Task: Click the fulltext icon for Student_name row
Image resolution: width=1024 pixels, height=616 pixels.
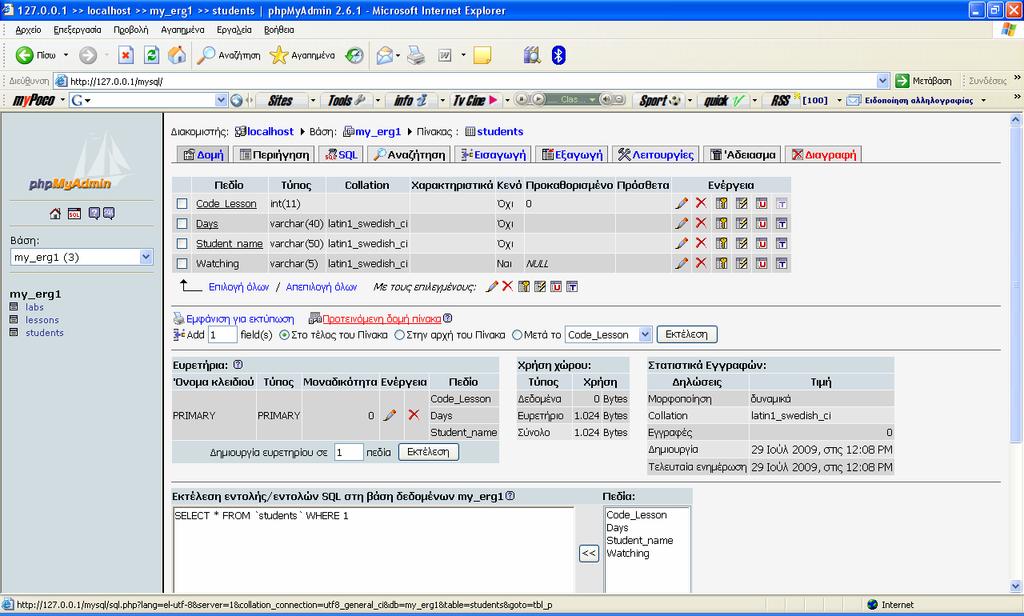Action: 781,244
